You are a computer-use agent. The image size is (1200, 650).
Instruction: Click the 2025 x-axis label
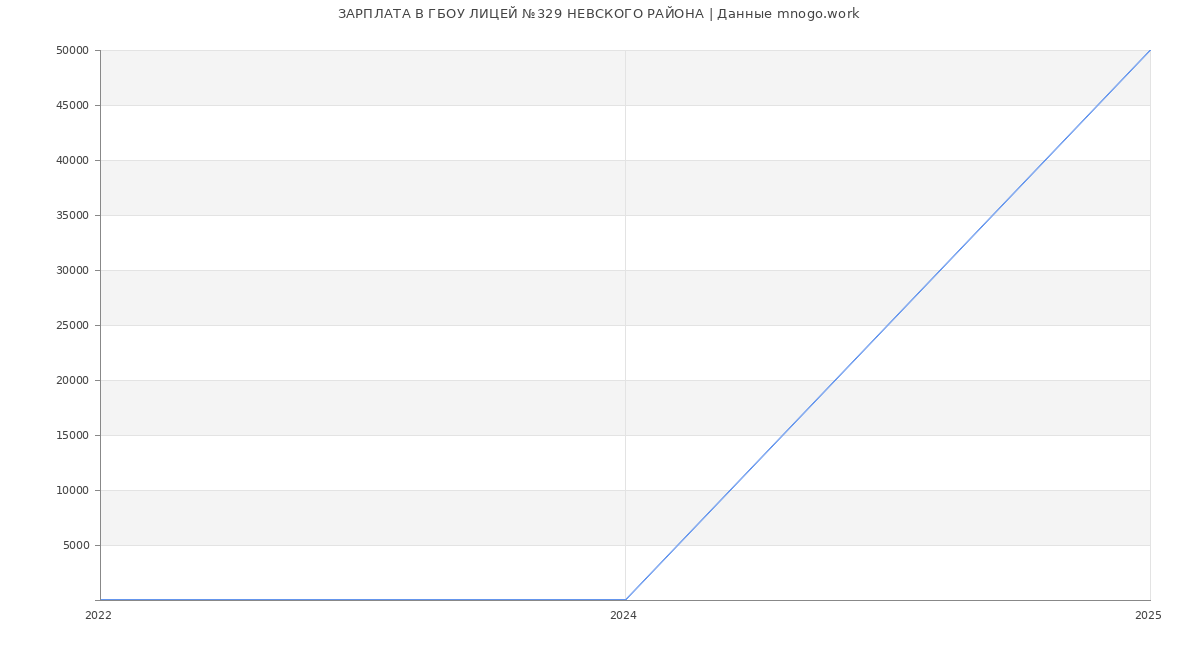pos(1148,616)
